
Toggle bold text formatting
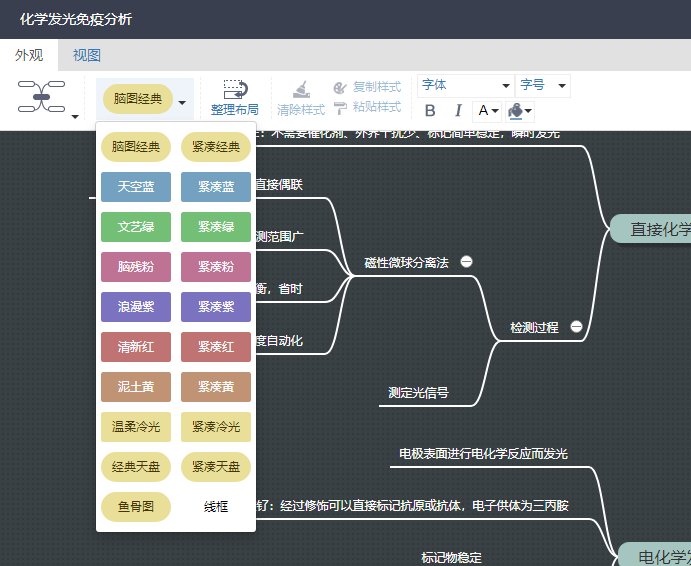click(x=430, y=111)
